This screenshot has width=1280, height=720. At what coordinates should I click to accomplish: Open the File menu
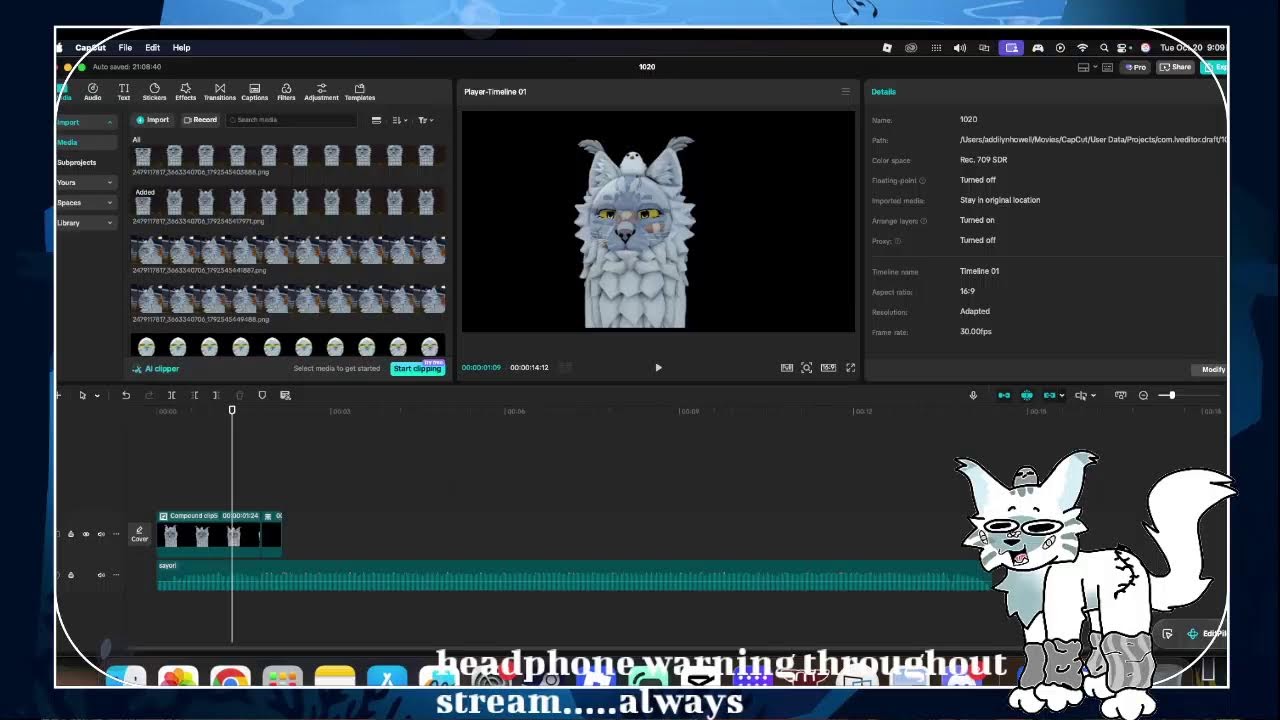point(125,47)
